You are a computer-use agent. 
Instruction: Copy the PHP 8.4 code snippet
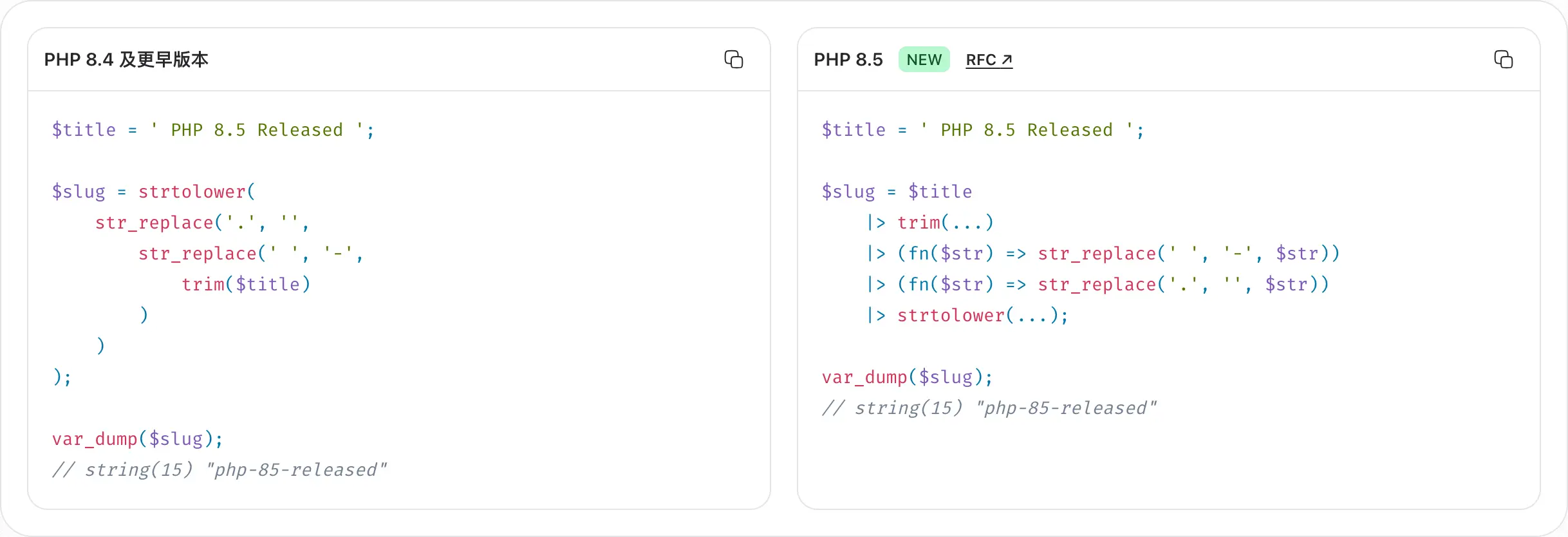(x=733, y=59)
